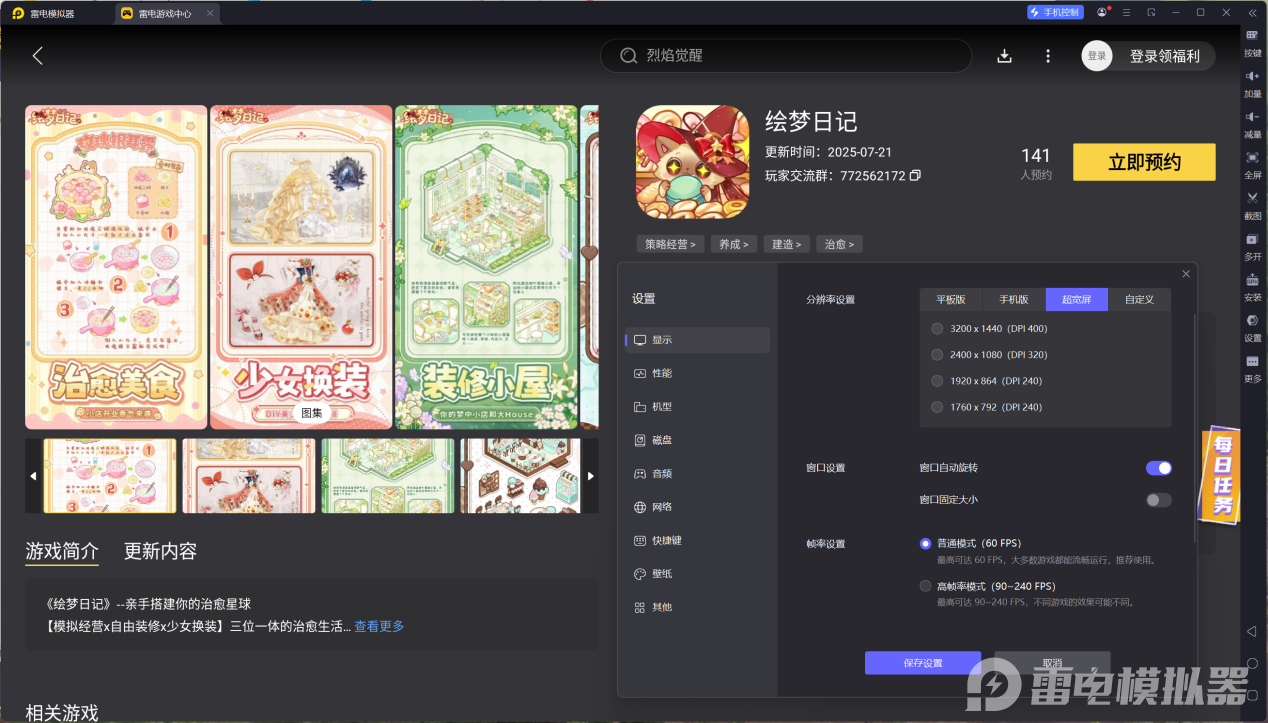Switch to 平板版 resolution tab
The width and height of the screenshot is (1268, 723).
pyautogui.click(x=951, y=299)
